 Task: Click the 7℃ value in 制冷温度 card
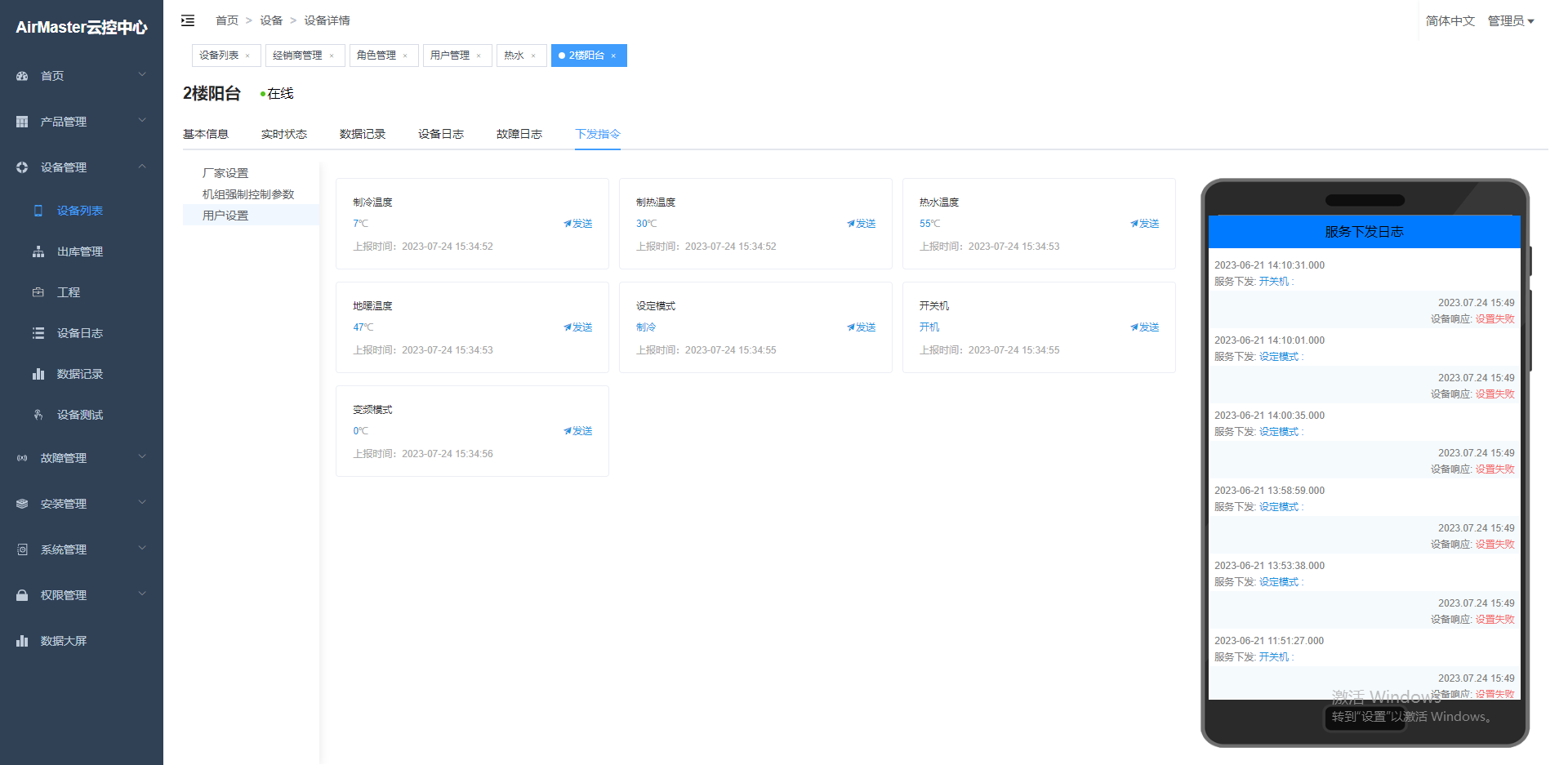361,224
